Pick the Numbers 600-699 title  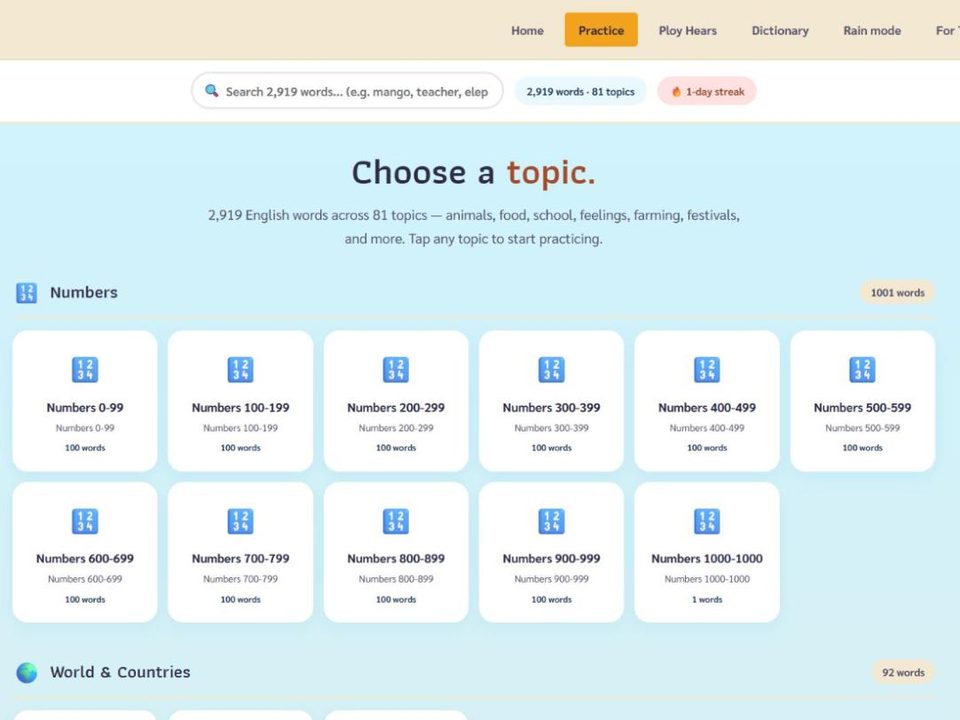(84, 559)
